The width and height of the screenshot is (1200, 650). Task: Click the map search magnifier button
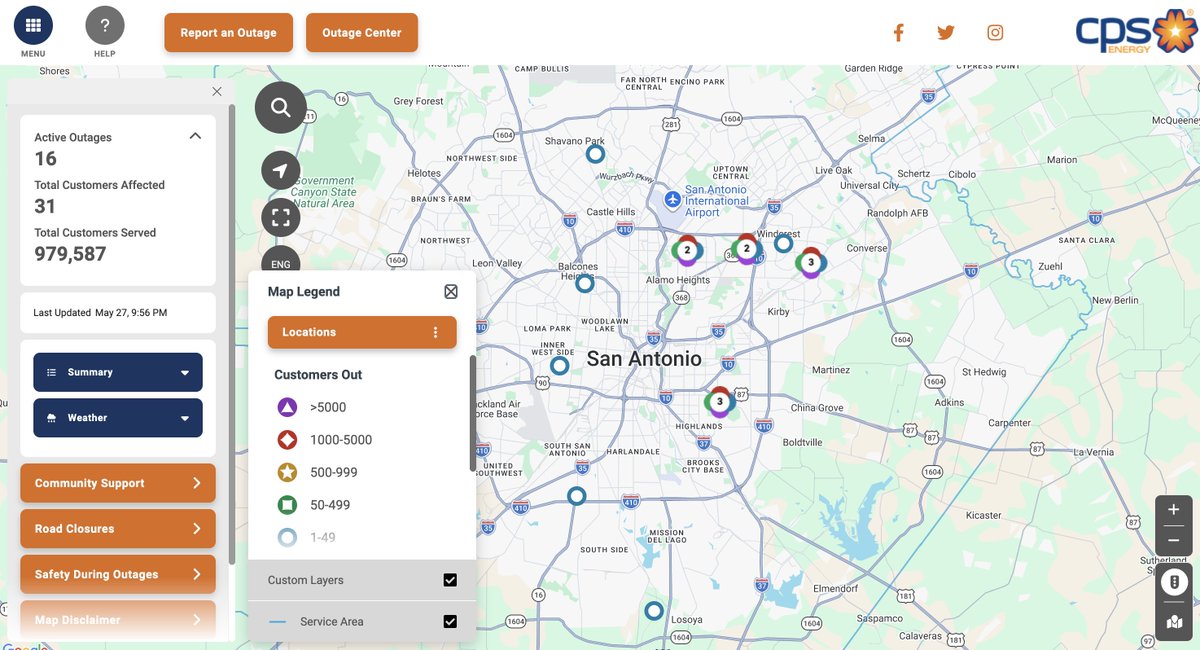281,107
